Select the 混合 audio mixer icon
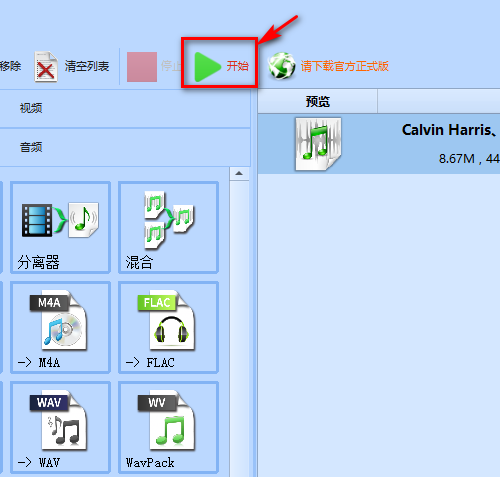This screenshot has height=477, width=500. [x=168, y=228]
